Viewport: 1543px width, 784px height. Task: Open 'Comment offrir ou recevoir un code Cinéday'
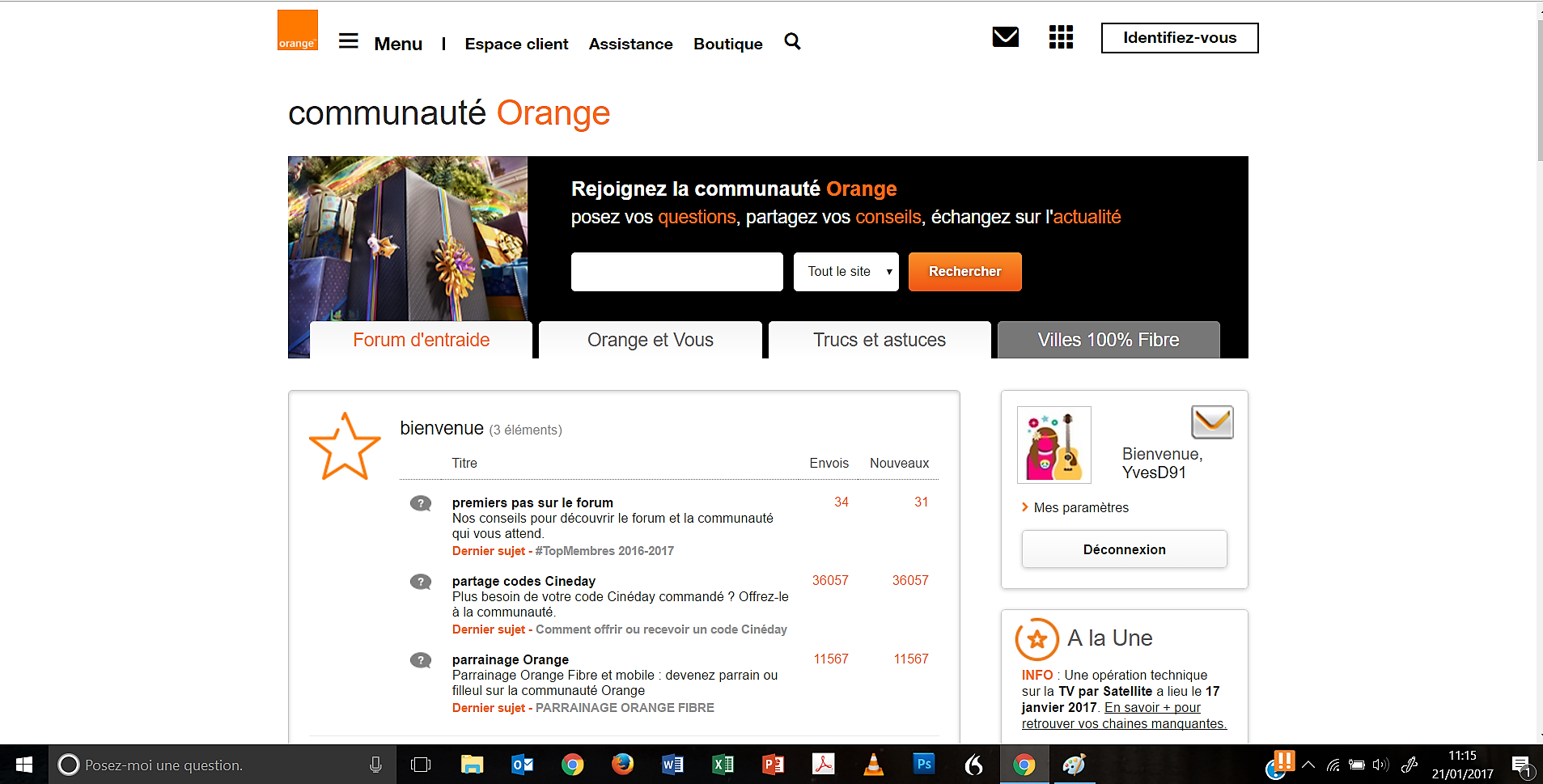pyautogui.click(x=661, y=629)
